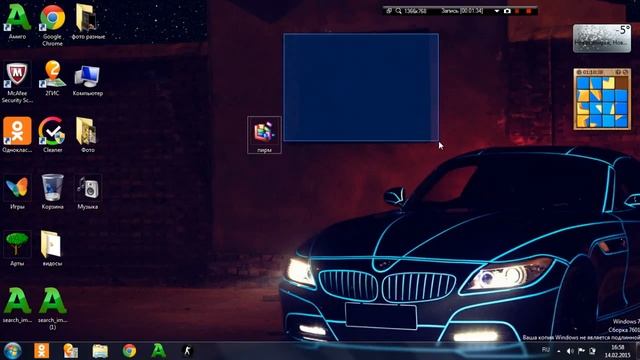Screen dimensions: 640x360
Task: Select the 2ГИС desktop shortcut
Action: [52, 78]
